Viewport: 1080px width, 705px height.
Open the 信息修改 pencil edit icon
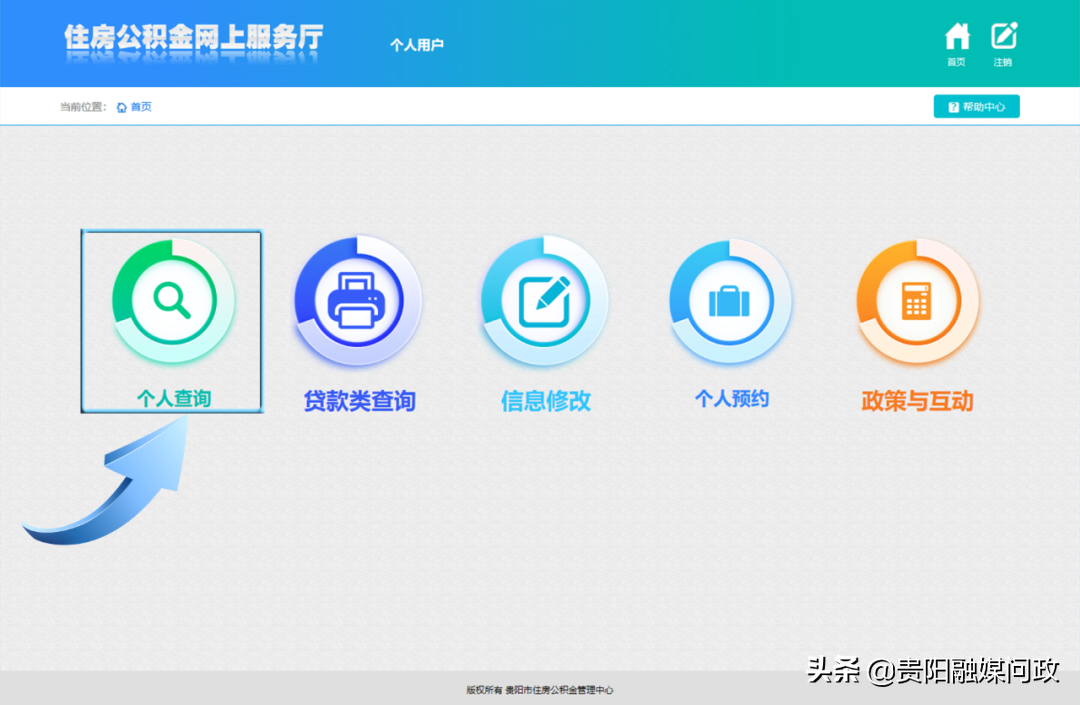tap(544, 299)
